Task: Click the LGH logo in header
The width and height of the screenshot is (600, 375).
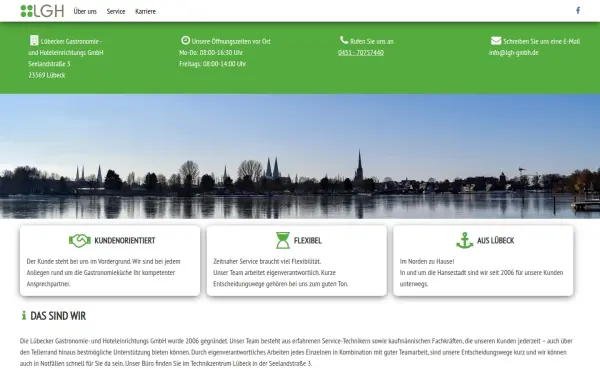Action: coord(42,11)
